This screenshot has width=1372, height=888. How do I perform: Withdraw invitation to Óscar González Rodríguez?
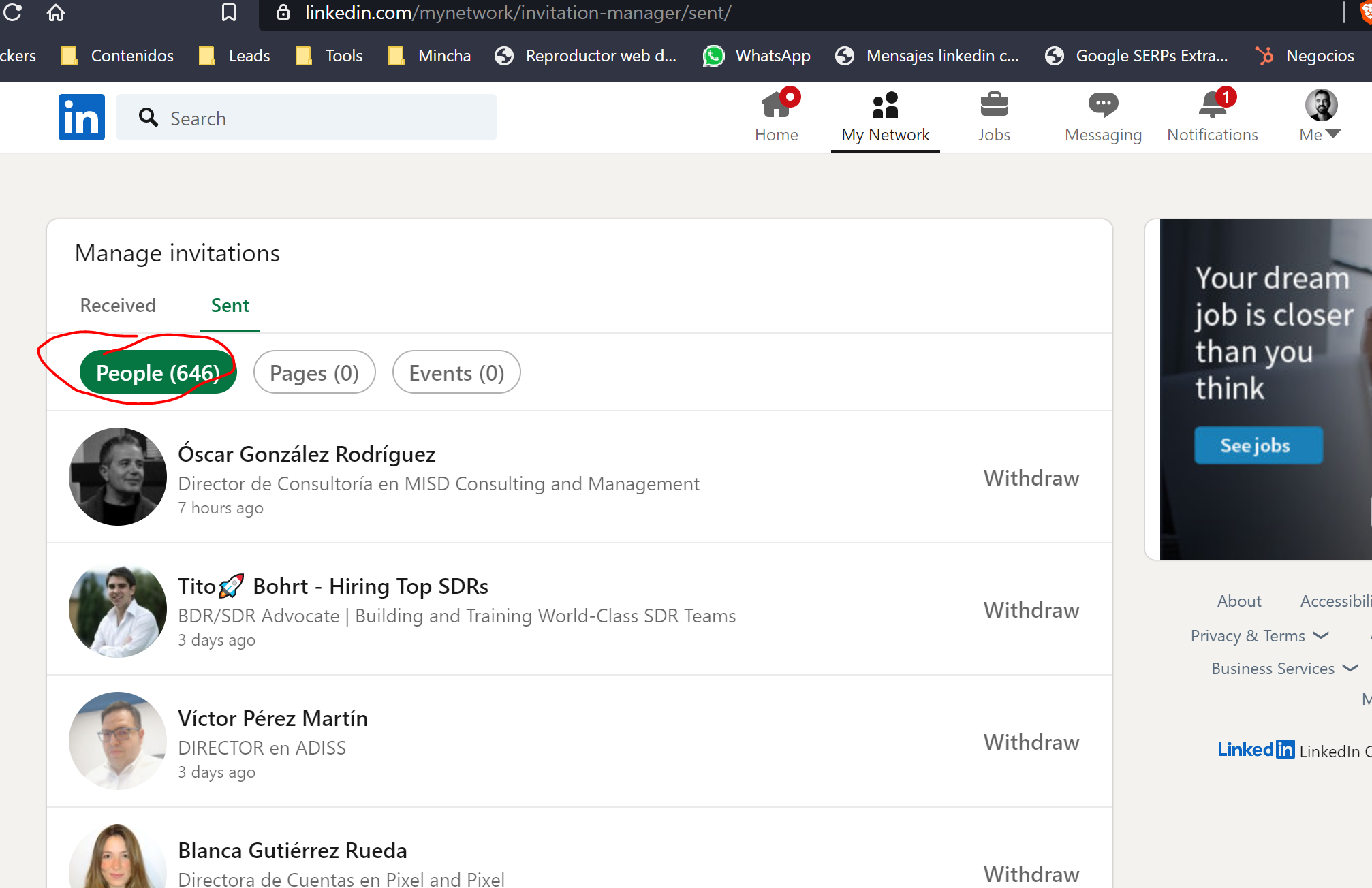pos(1031,478)
